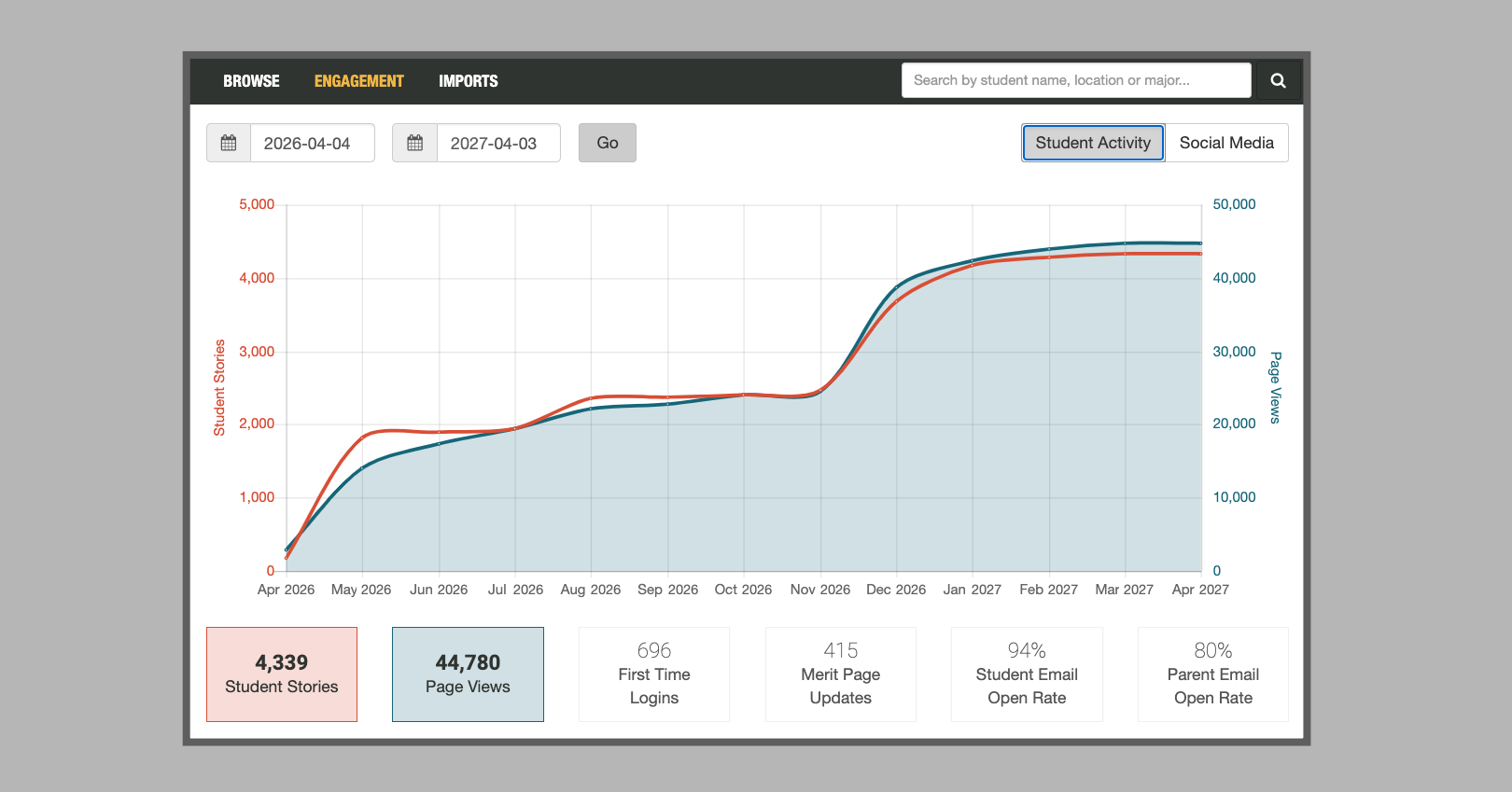Screen dimensions: 1512x792
Task: Click the search magnifier icon button
Action: click(x=1278, y=81)
